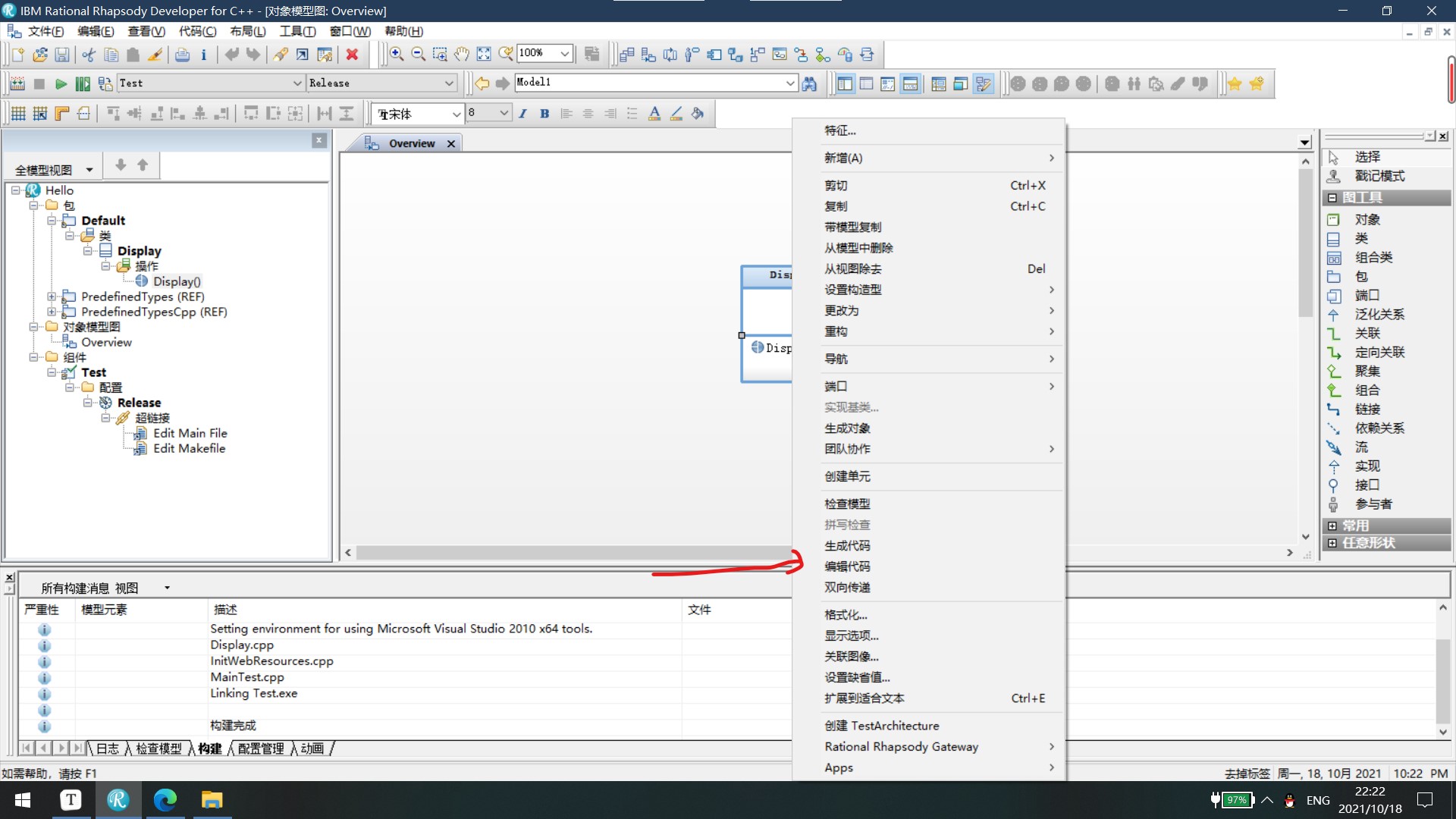Image resolution: width=1456 pixels, height=819 pixels.
Task: Open the 100% zoom level dropdown
Action: click(564, 53)
